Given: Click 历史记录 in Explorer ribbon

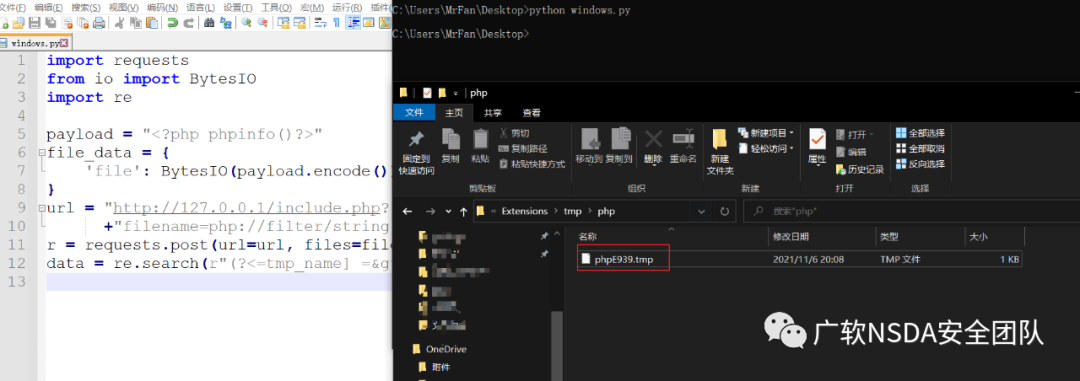Looking at the screenshot, I should 859,169.
